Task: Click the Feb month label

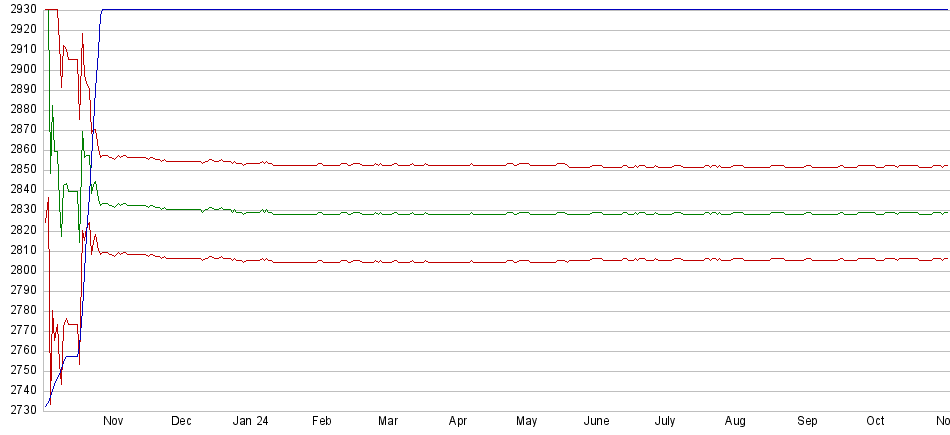Action: (x=321, y=422)
